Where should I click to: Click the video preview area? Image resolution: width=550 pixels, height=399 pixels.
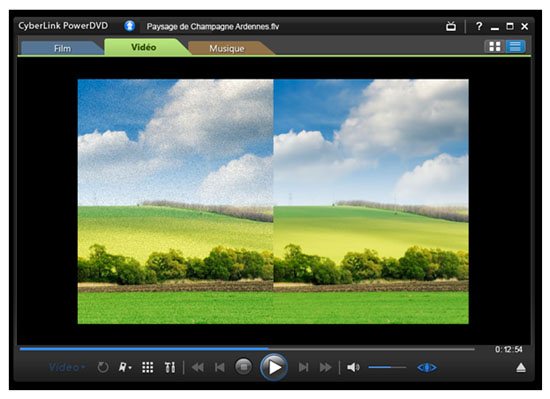(x=273, y=201)
